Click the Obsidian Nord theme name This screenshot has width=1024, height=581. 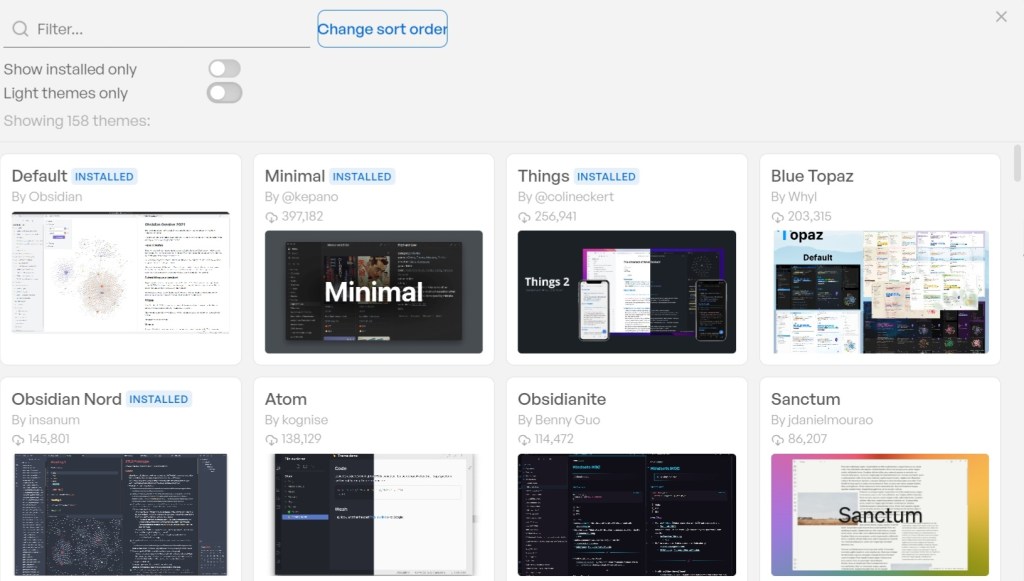coord(66,399)
